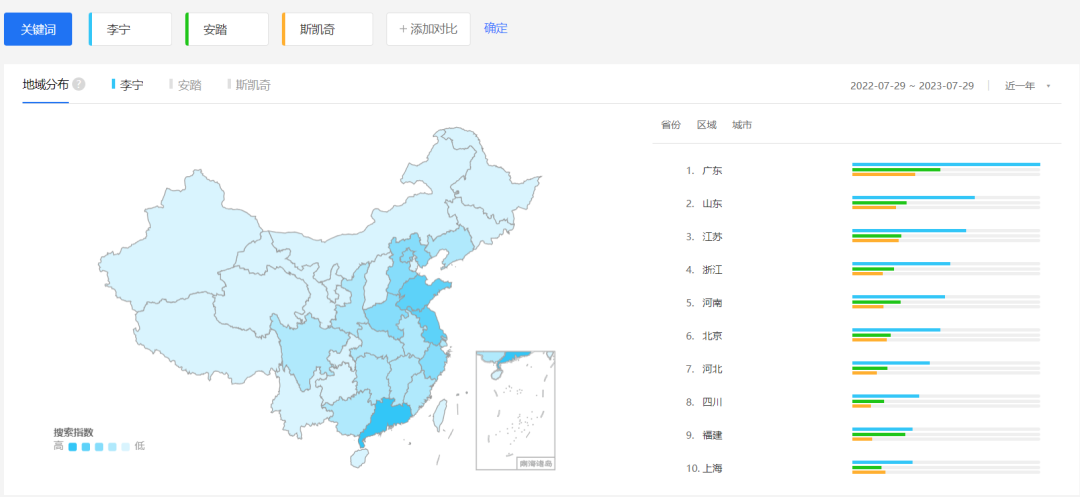Switch to the 区域 ranking tab
Screen dimensions: 1080x497
[706, 125]
